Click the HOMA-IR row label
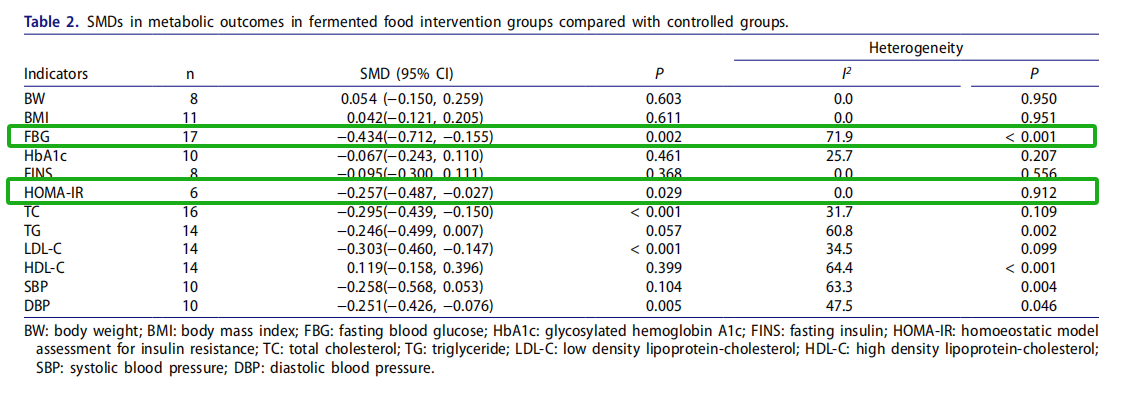The width and height of the screenshot is (1132, 400). (54, 192)
